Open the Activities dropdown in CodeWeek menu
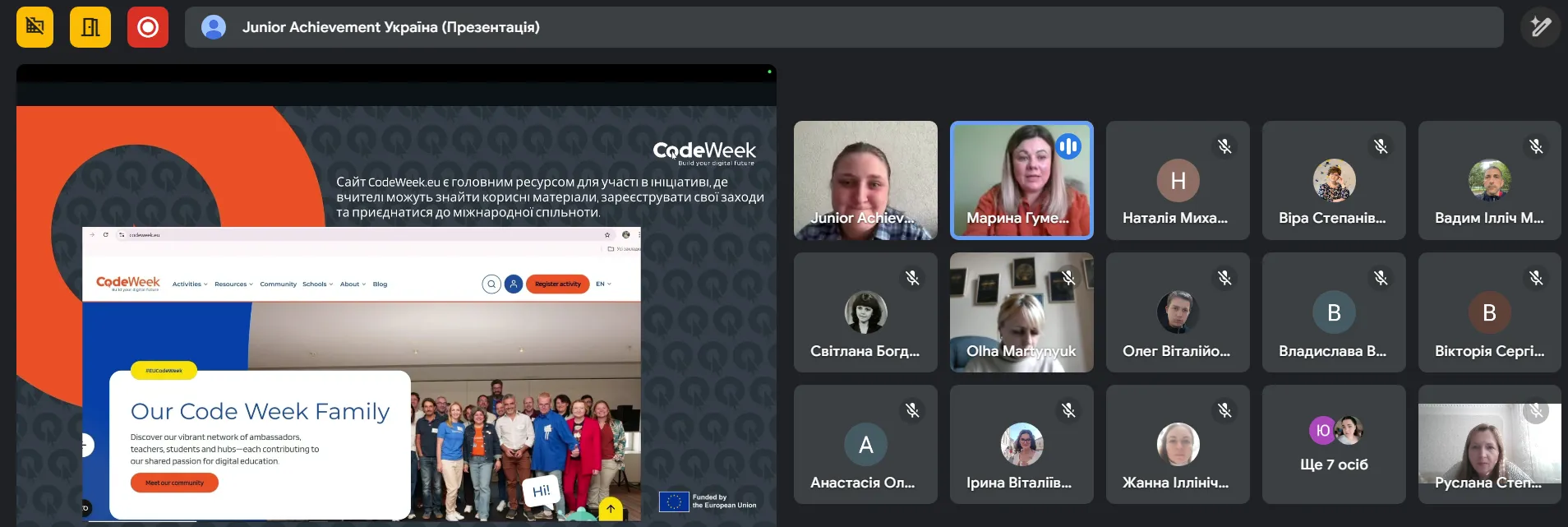Viewport: 1568px width, 527px height. coord(190,284)
